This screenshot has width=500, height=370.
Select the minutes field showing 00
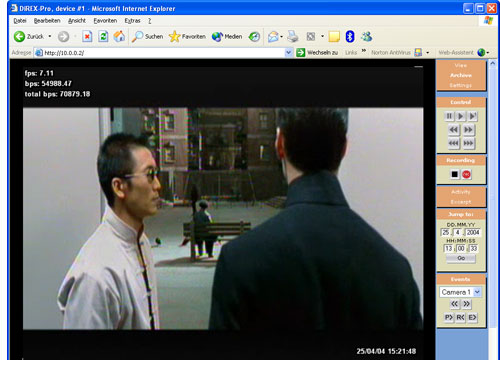click(461, 248)
